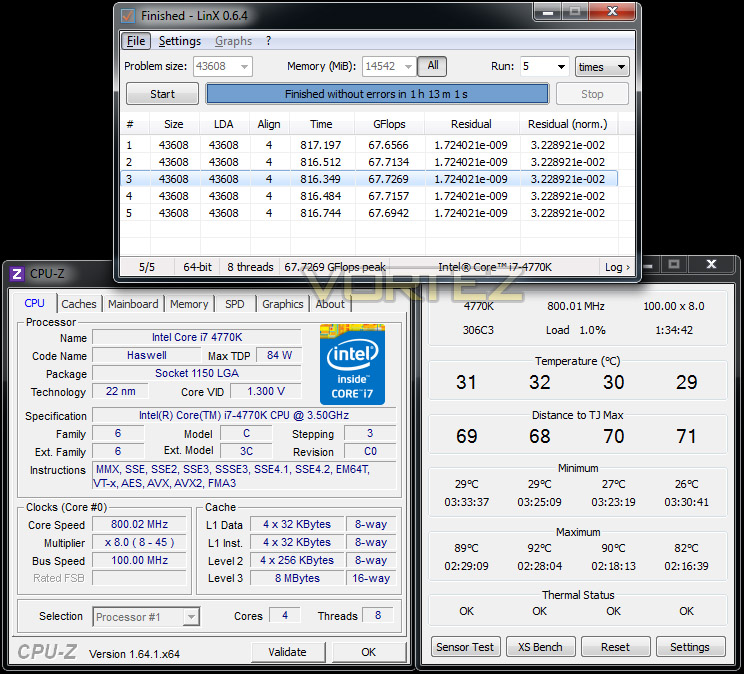Click the Intel Core i7 logo badge
Screen dimensions: 744x674
(x=352, y=365)
